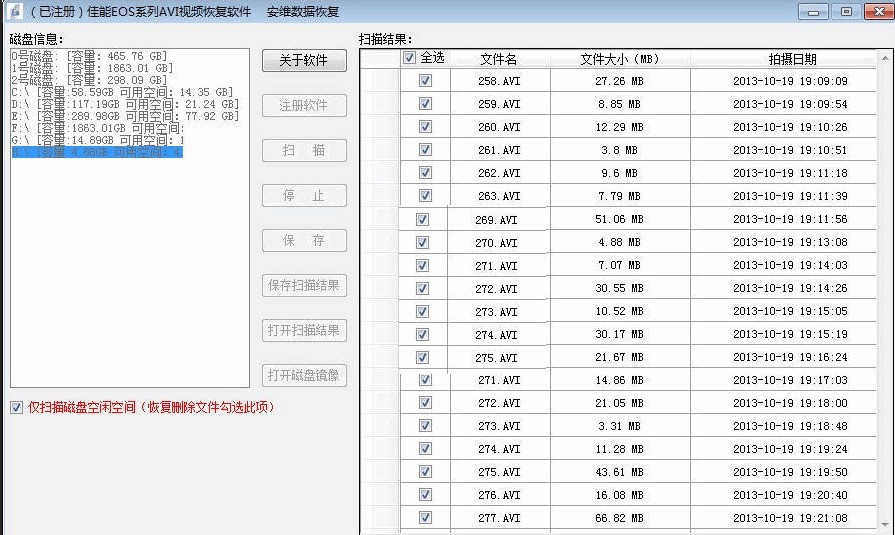Screen dimensions: 895x535
Task: Click the 保存扫描结果 button
Action: (304, 285)
